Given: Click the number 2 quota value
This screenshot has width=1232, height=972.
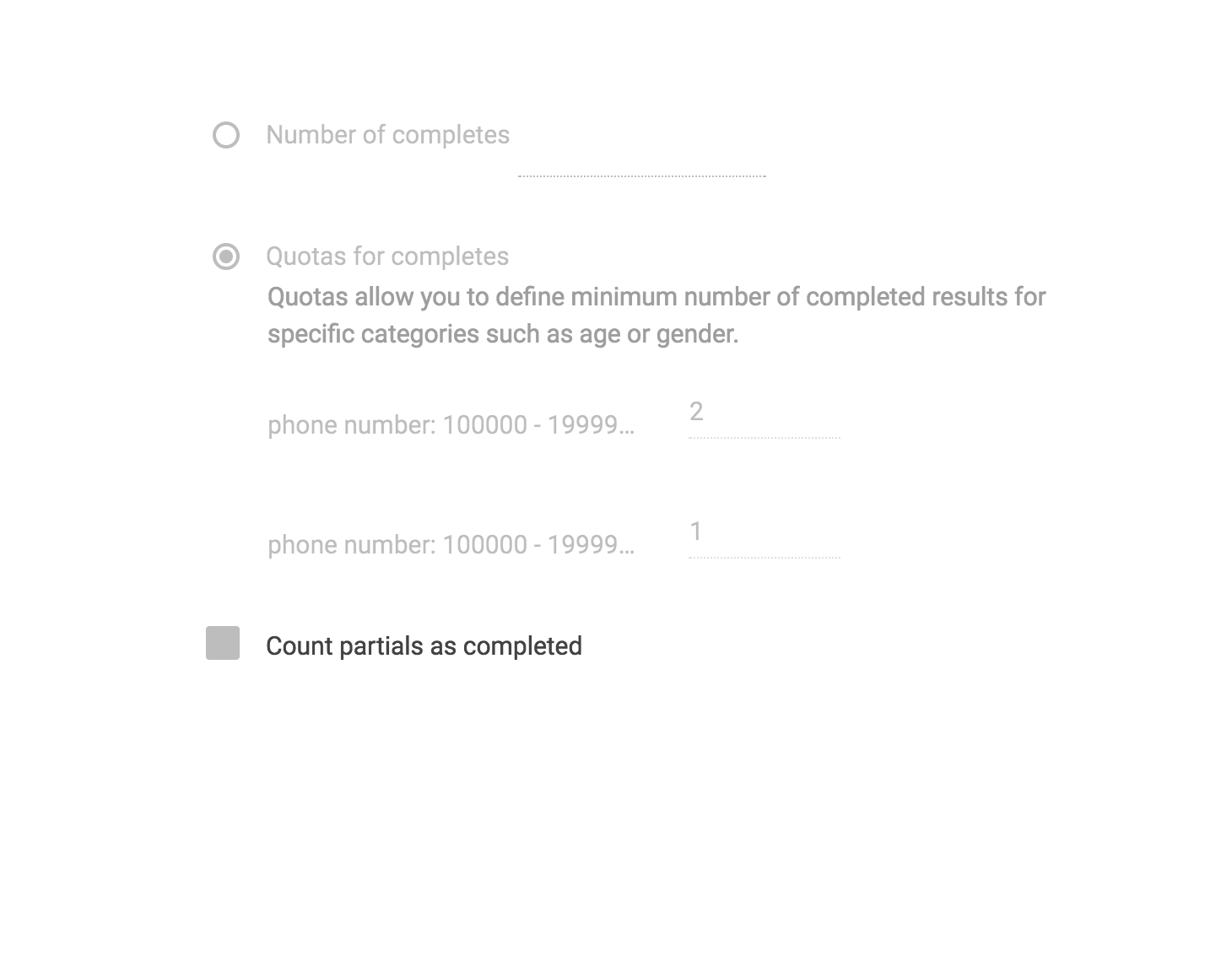Looking at the screenshot, I should [x=698, y=412].
